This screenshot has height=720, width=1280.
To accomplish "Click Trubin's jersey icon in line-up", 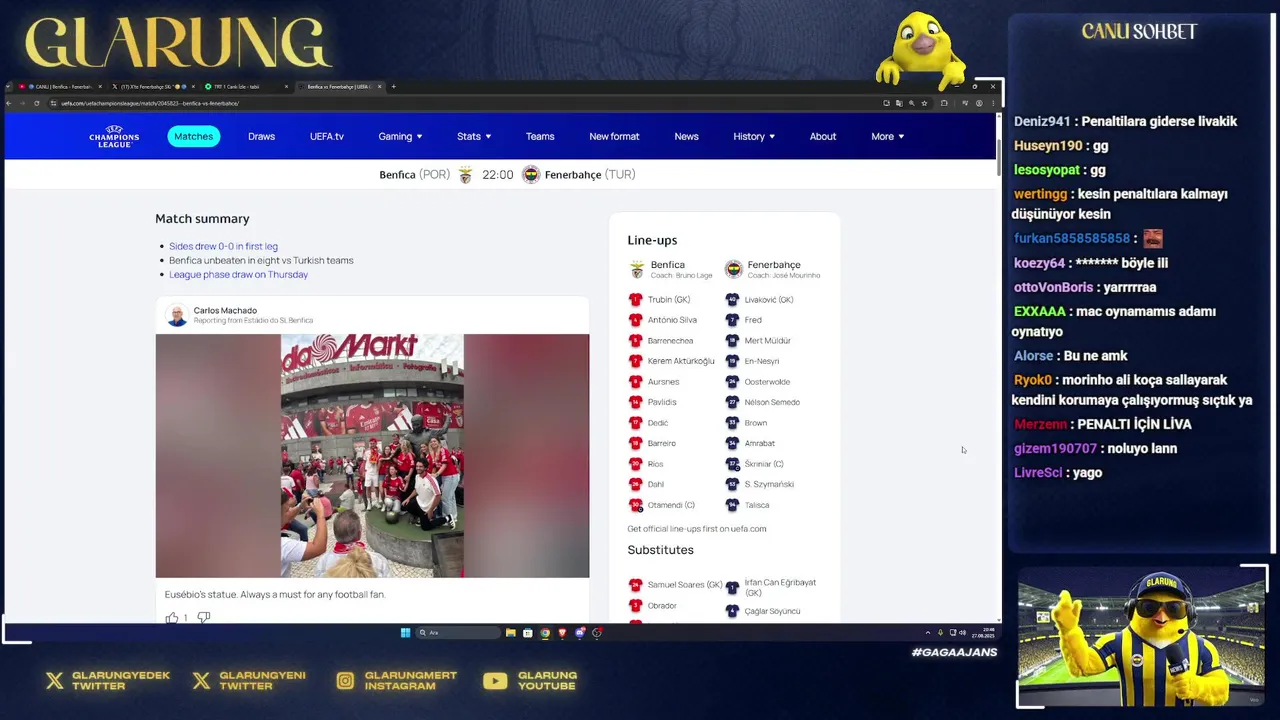I will [x=635, y=299].
